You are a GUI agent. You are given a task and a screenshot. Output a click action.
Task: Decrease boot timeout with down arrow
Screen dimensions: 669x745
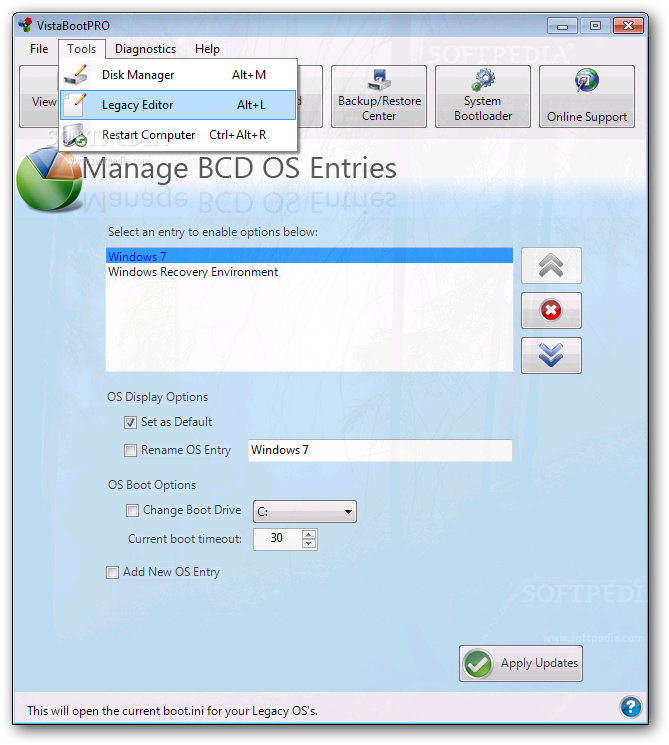click(x=309, y=544)
